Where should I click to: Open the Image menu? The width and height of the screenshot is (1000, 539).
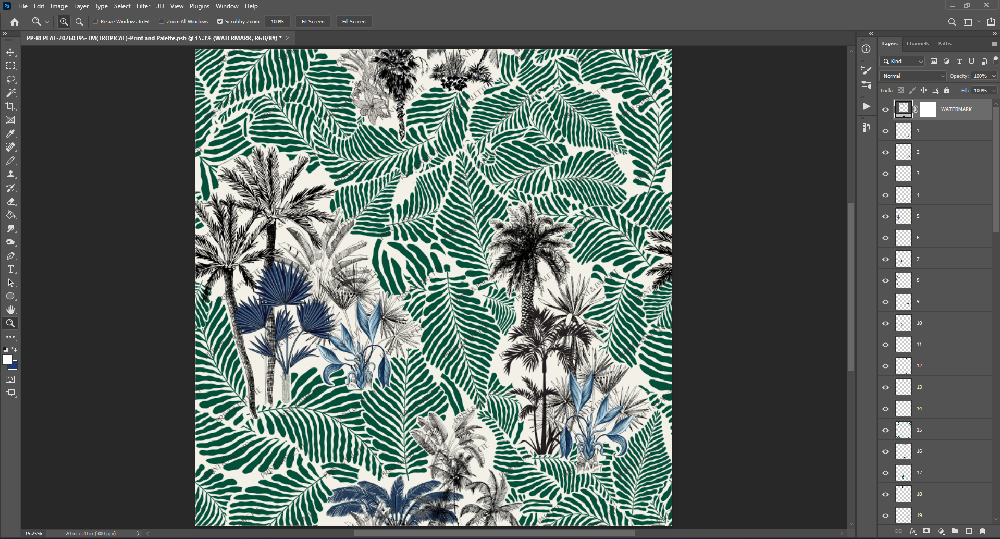point(59,6)
